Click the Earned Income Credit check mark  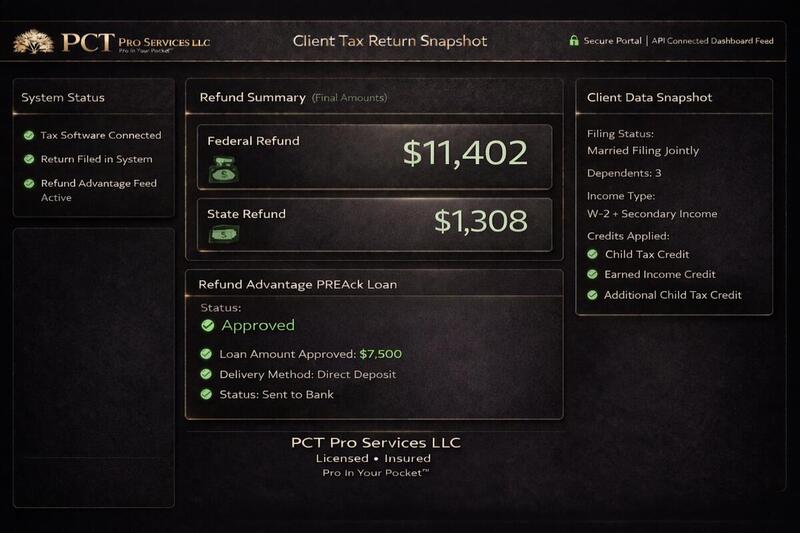coord(592,274)
